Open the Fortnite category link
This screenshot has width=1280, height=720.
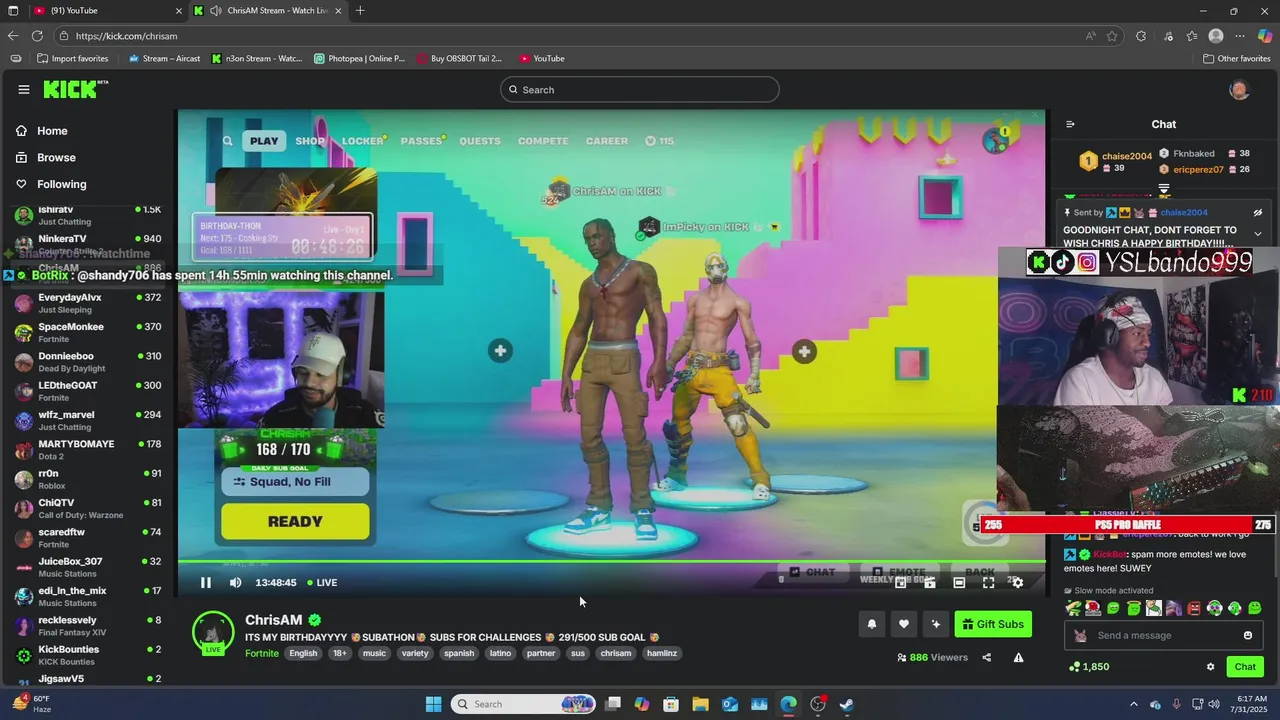click(262, 653)
